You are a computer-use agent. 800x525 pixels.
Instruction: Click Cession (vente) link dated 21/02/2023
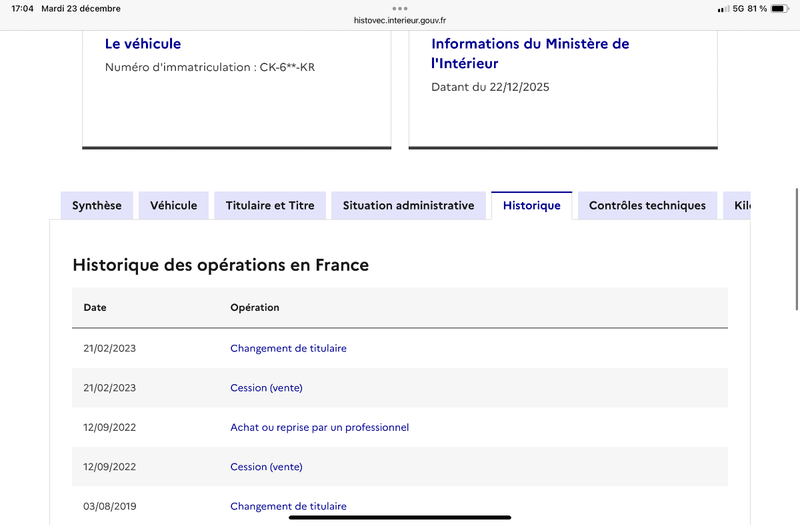[x=266, y=388]
